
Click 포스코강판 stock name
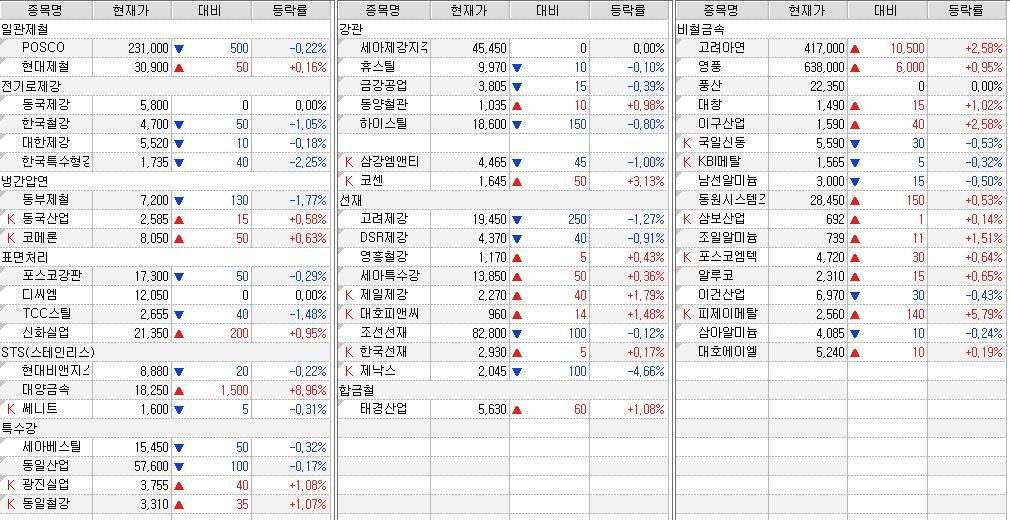[52, 276]
